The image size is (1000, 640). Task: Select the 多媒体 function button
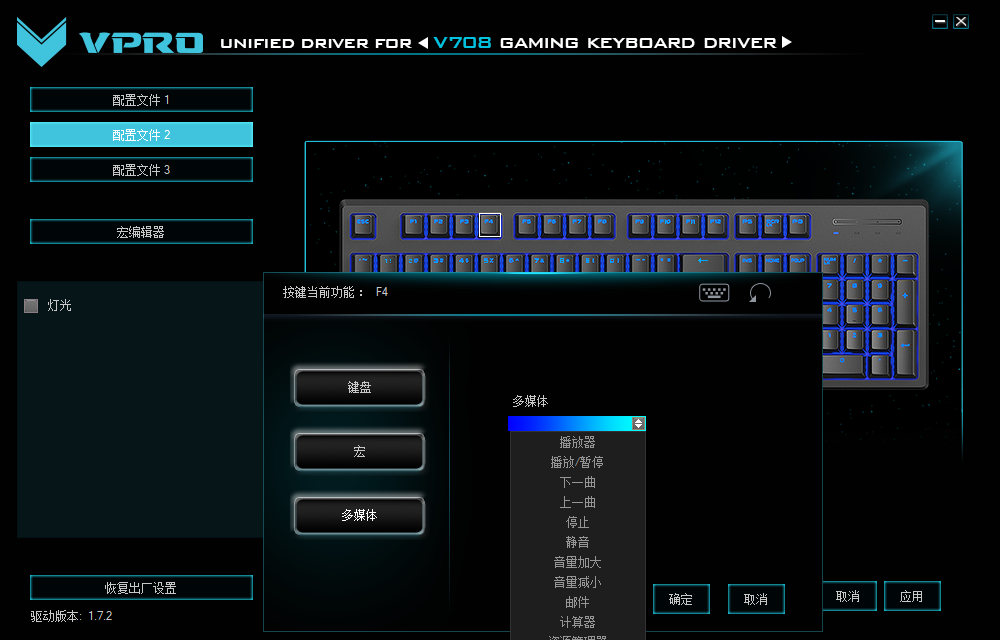click(359, 515)
